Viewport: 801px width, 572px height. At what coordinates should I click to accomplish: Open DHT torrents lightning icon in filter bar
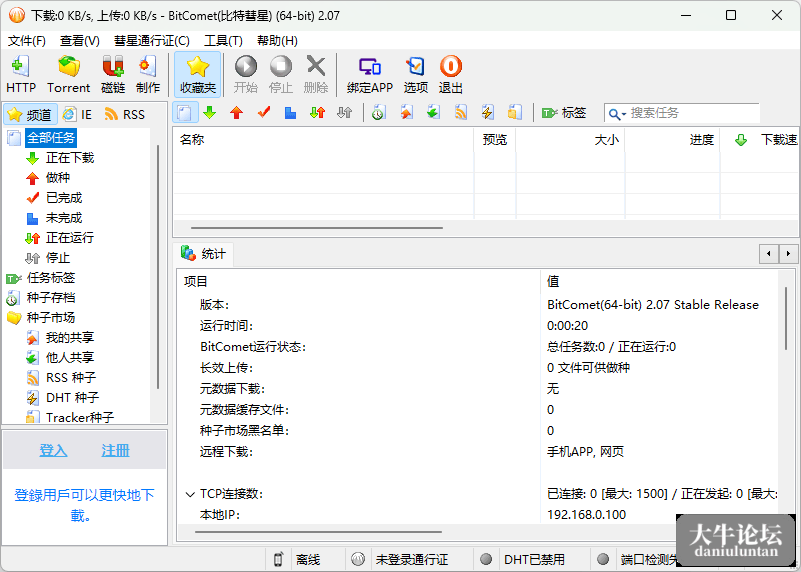487,112
